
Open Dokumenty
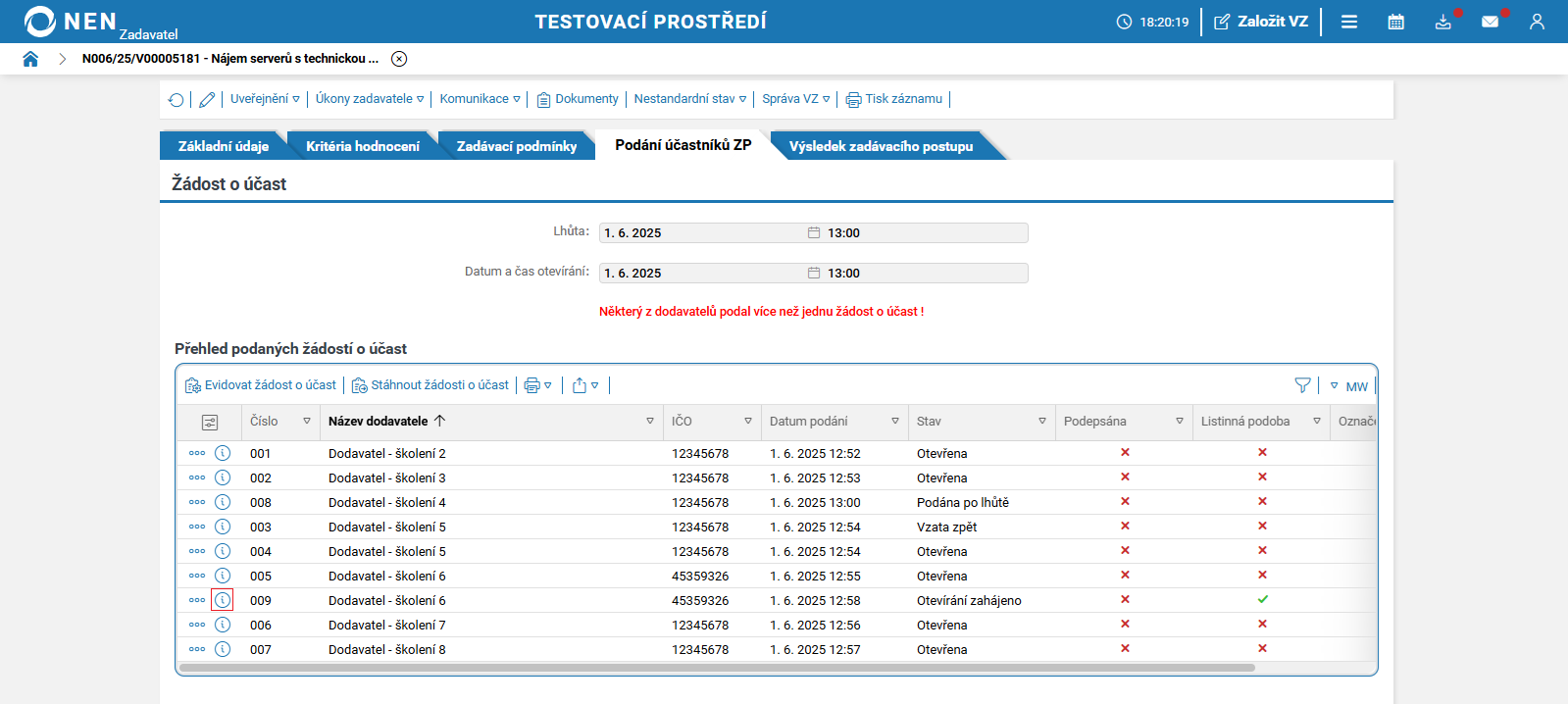click(x=578, y=99)
